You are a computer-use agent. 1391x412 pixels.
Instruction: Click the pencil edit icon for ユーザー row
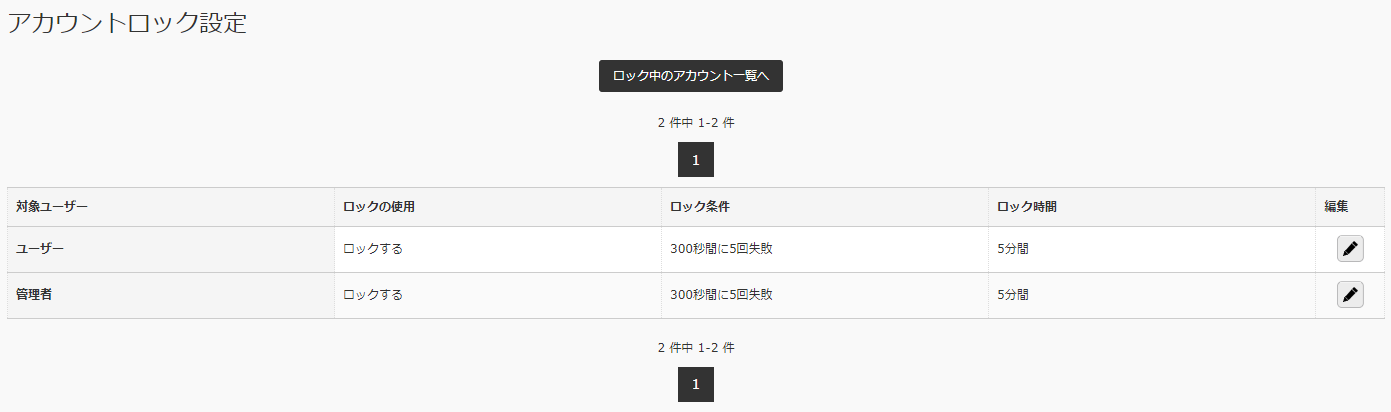(x=1350, y=249)
